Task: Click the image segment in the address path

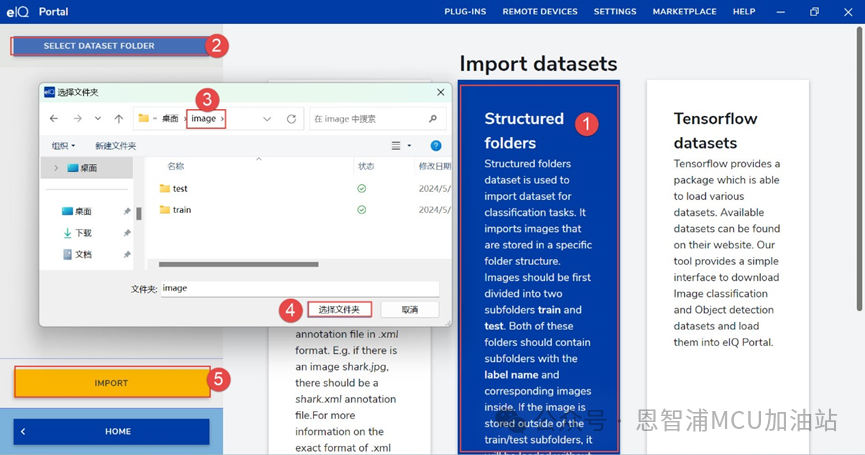Action: coord(204,119)
